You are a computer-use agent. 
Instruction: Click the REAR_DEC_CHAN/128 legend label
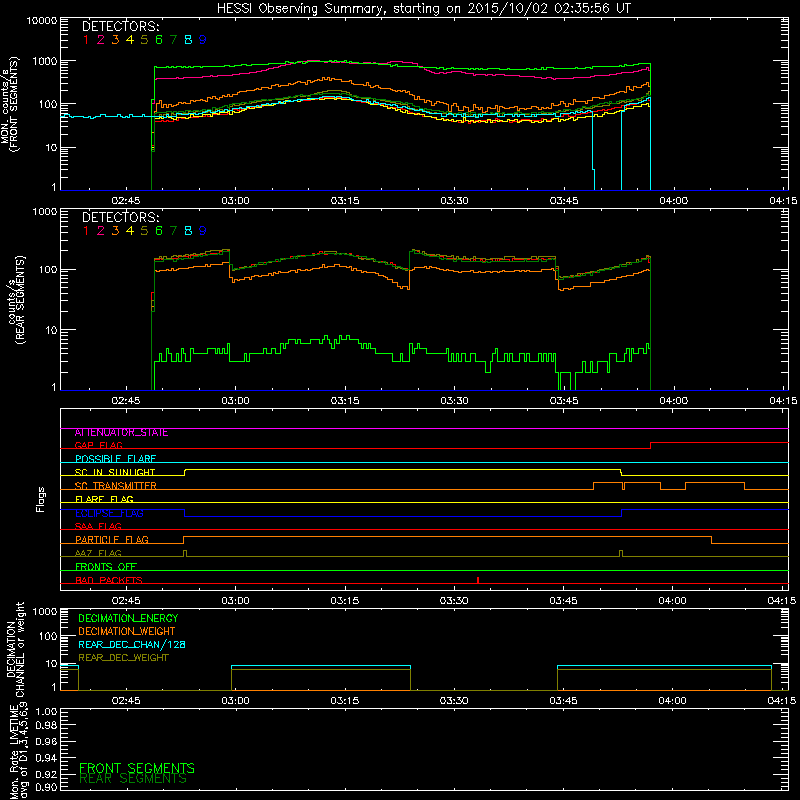point(132,645)
